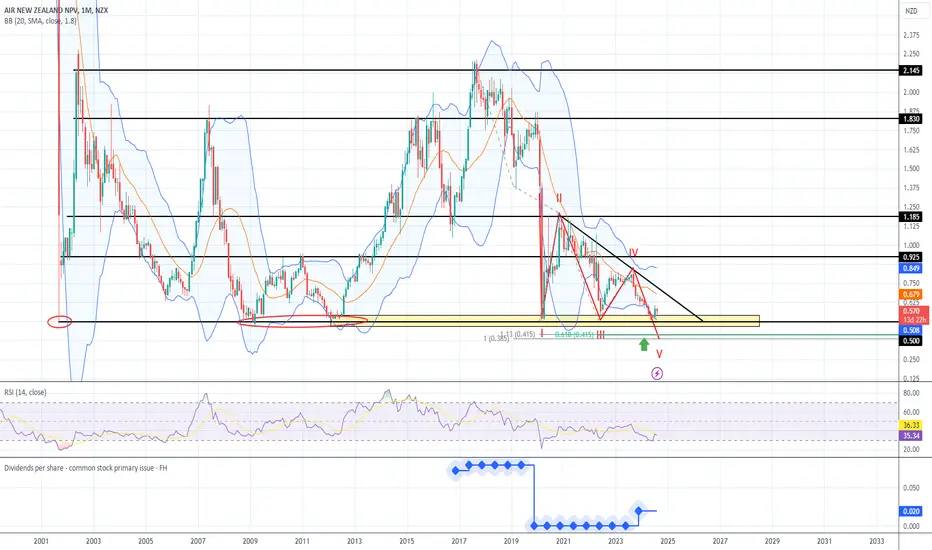Click the 2.145 horizontal line price label
The height and width of the screenshot is (550, 932).
tap(911, 71)
